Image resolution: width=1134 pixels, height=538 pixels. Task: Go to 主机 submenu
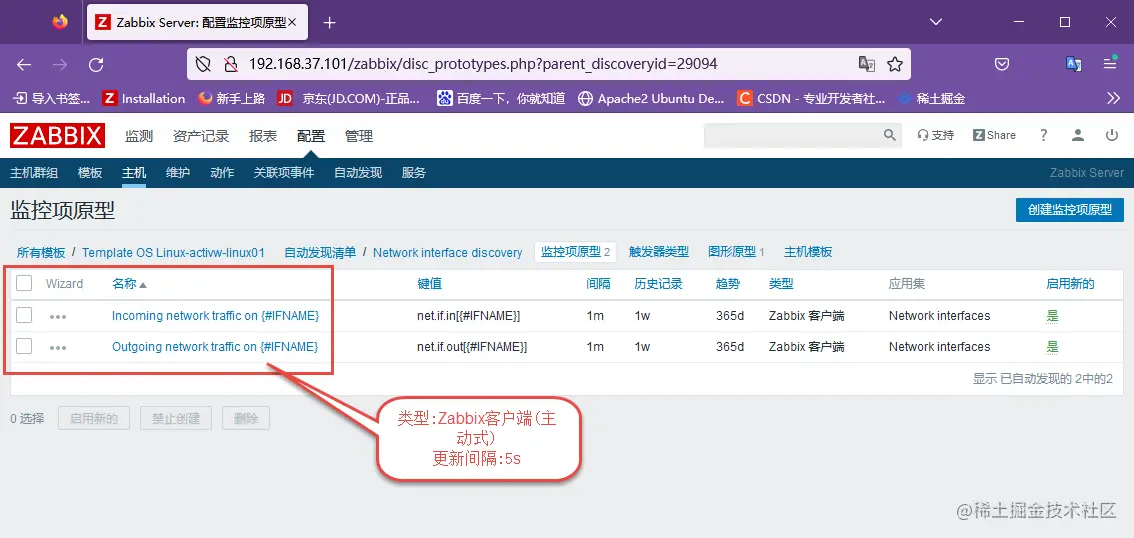pyautogui.click(x=134, y=173)
